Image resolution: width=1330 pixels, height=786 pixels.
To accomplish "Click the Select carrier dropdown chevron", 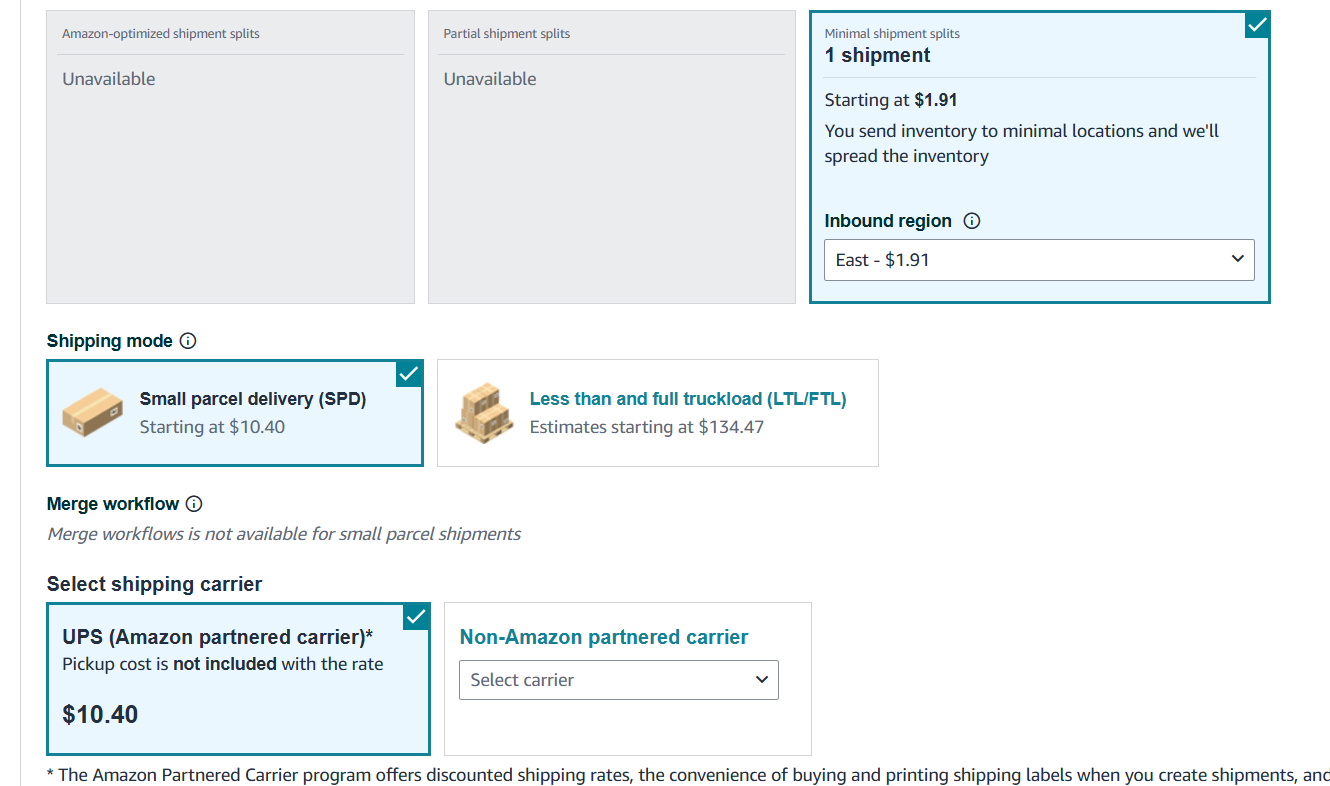I will click(x=761, y=680).
